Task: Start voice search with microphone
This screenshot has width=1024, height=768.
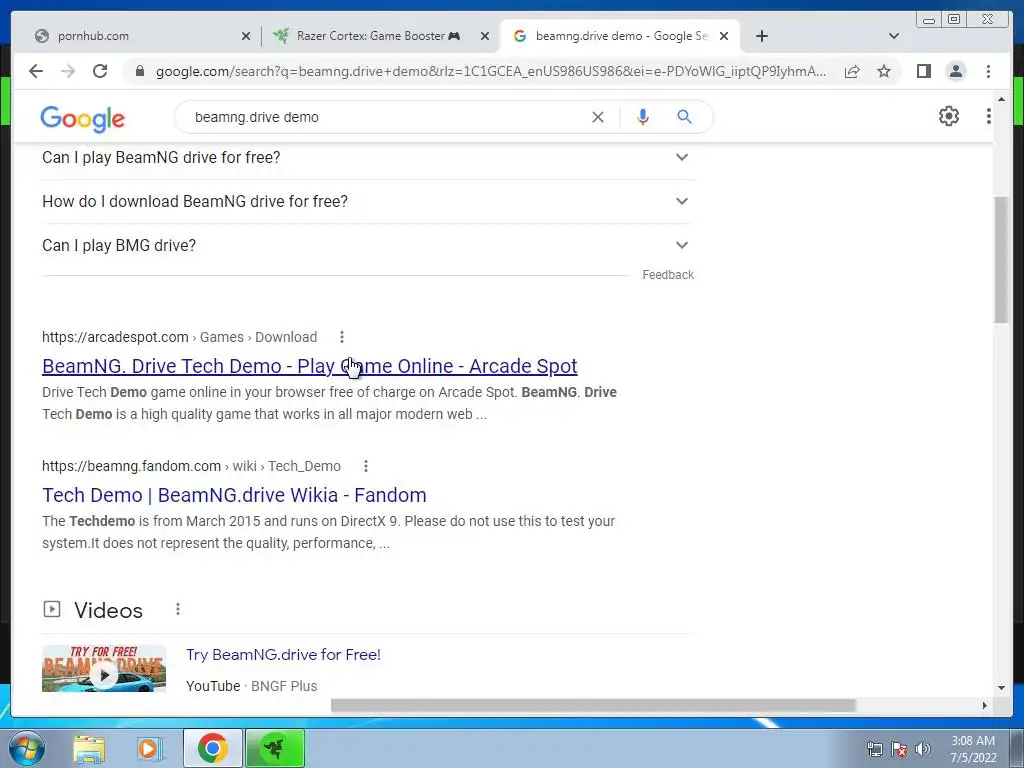Action: coord(643,117)
